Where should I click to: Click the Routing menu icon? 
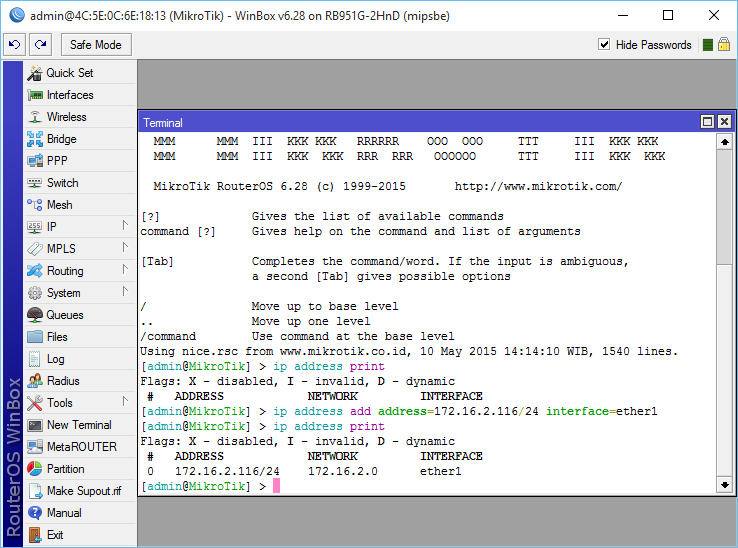tap(35, 271)
